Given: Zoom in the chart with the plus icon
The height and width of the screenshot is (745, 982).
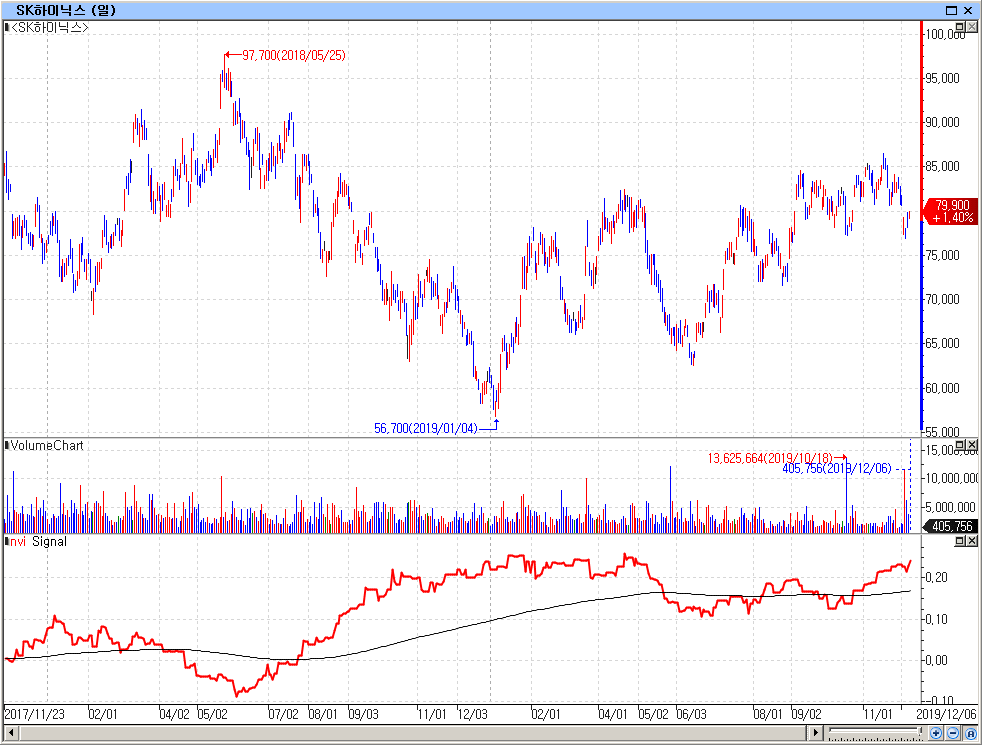Looking at the screenshot, I should (x=936, y=733).
